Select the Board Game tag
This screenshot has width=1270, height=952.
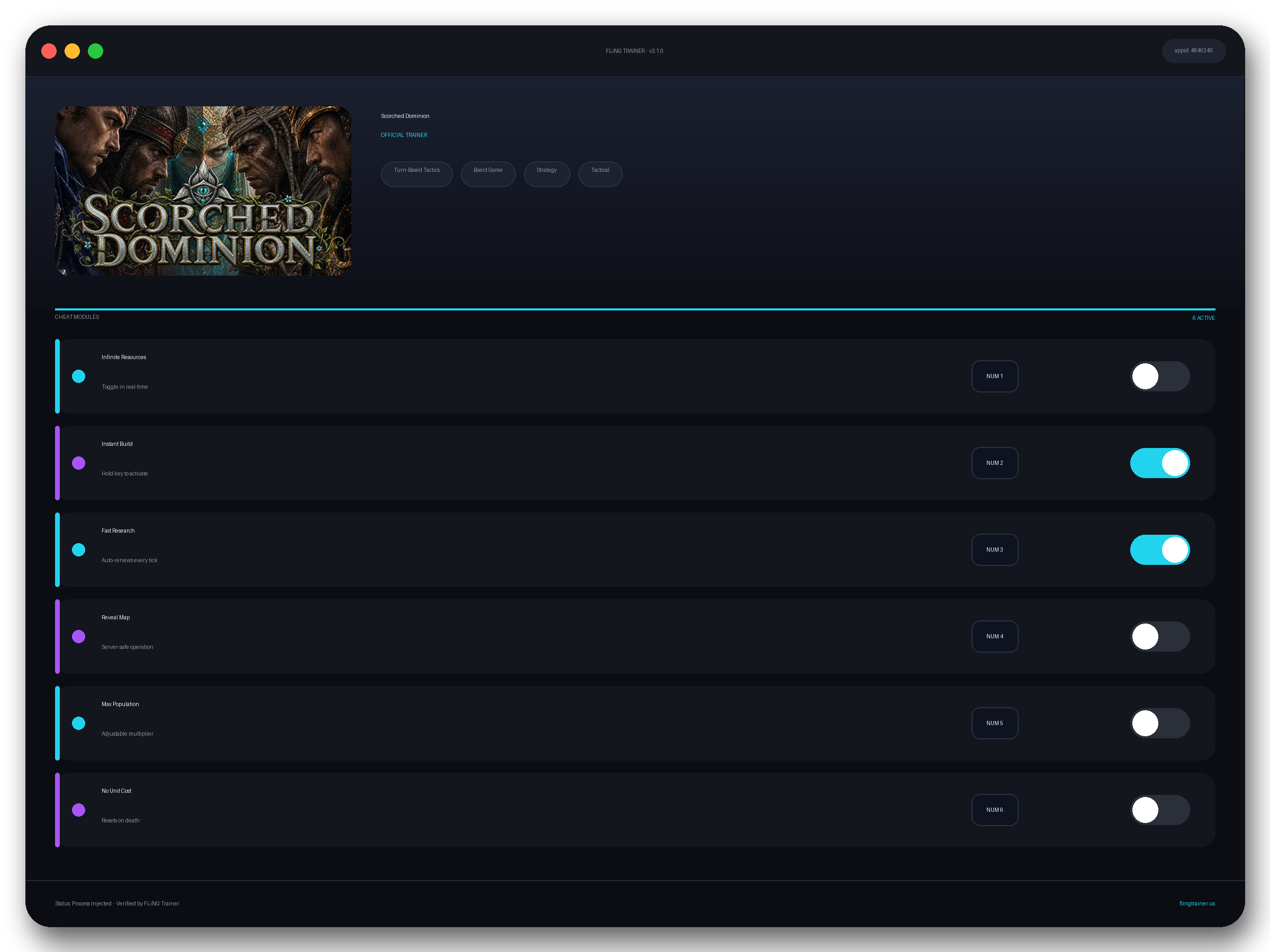pos(488,174)
